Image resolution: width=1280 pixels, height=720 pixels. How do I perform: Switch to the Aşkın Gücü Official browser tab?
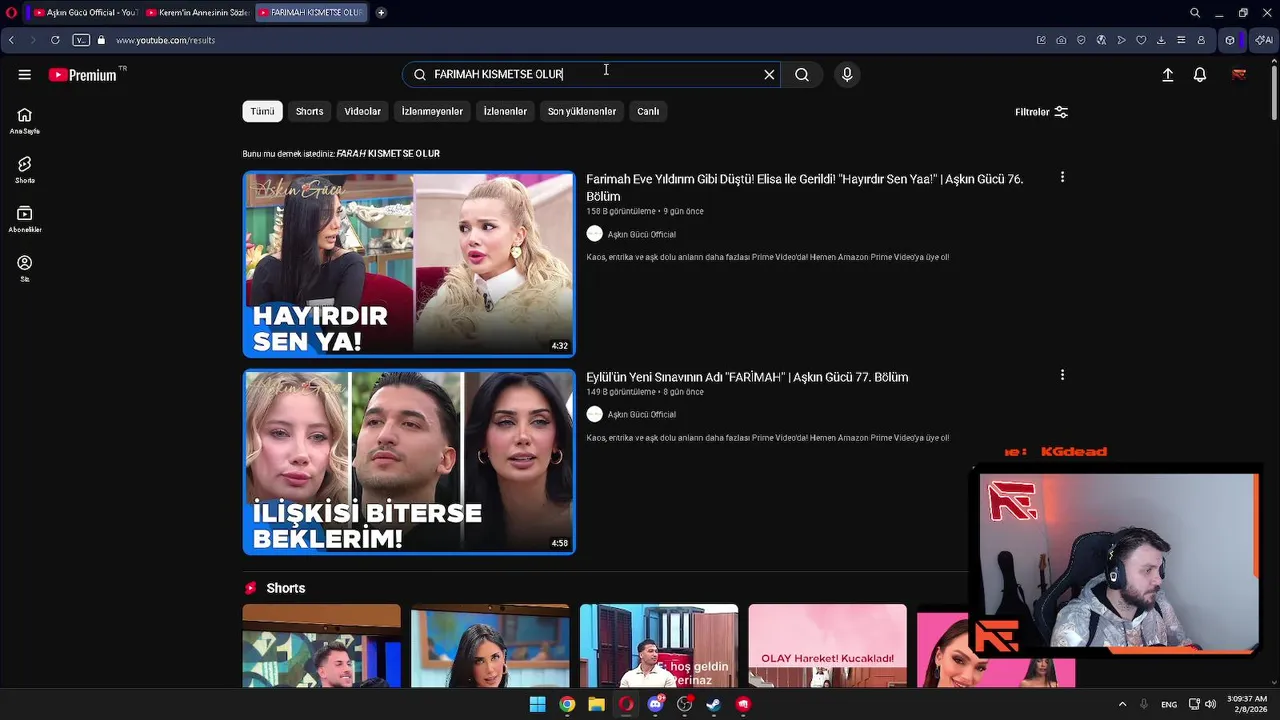coord(85,13)
